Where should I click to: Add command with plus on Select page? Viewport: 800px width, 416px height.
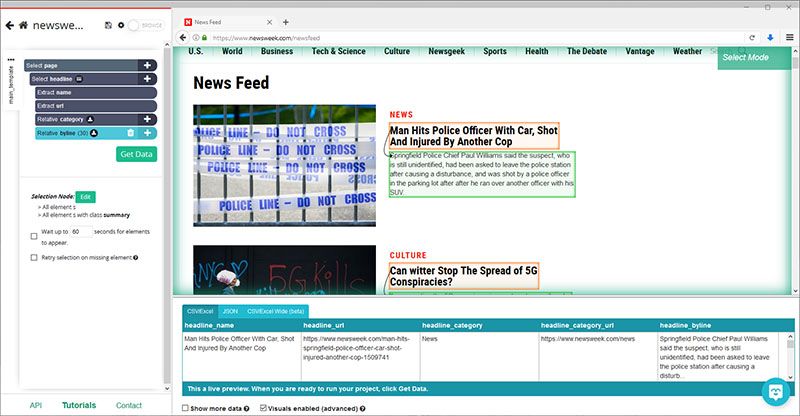(x=147, y=65)
